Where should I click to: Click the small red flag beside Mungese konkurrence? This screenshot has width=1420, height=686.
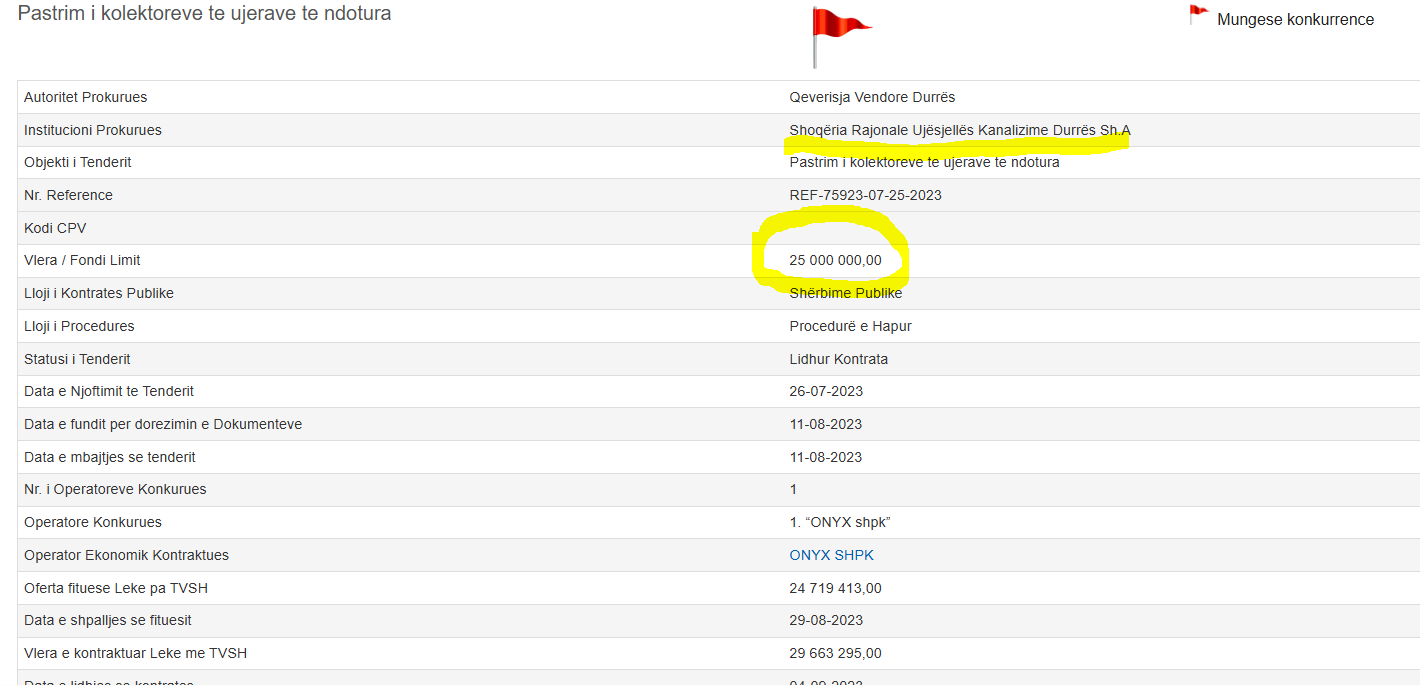pyautogui.click(x=1198, y=16)
